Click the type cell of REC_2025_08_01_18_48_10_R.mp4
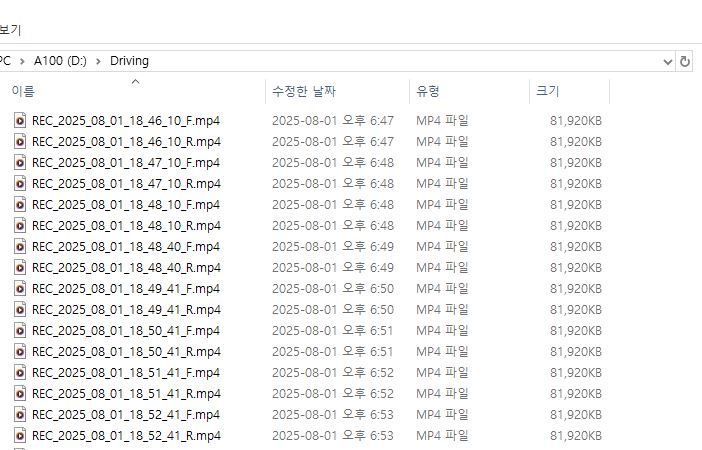 [442, 226]
